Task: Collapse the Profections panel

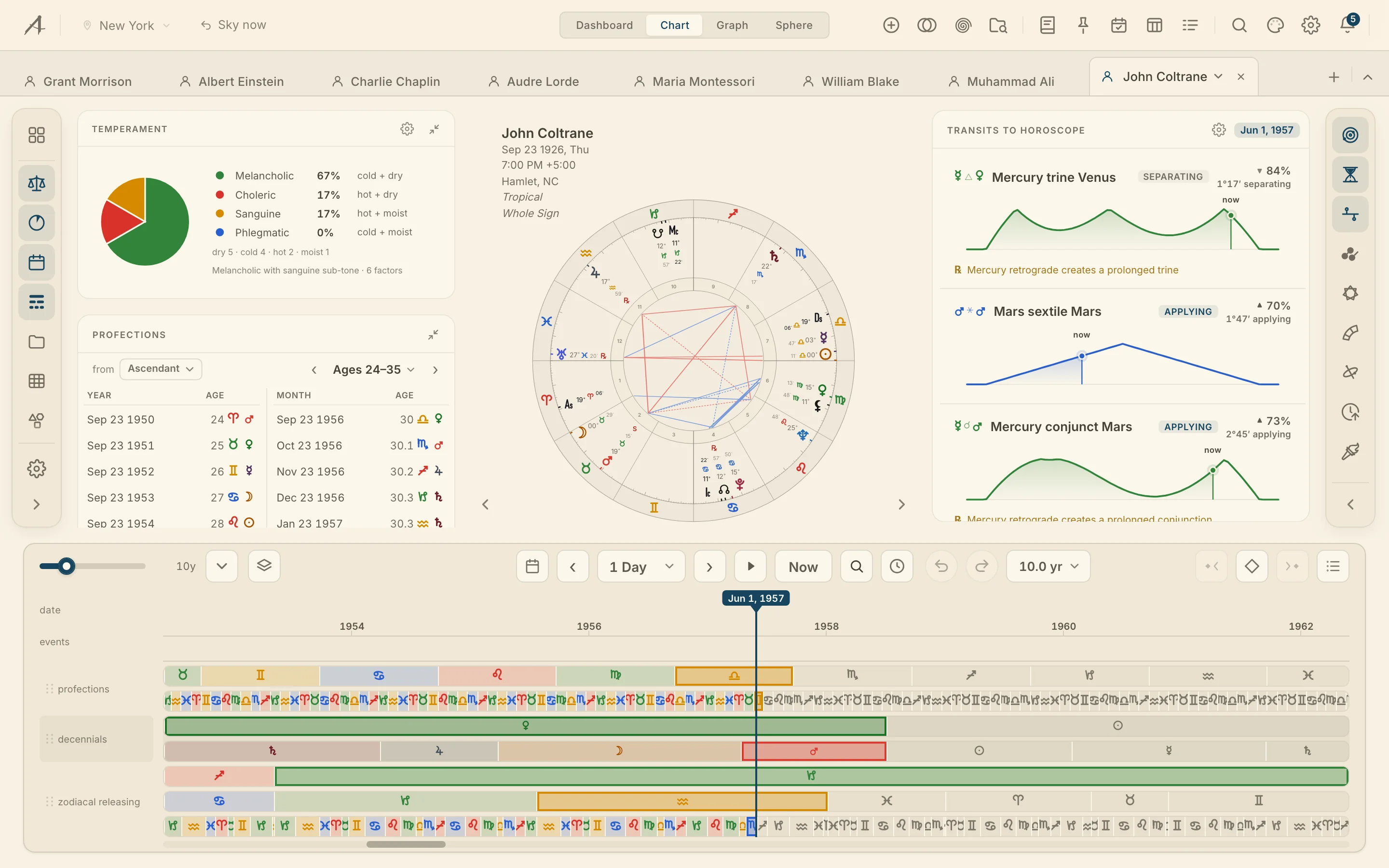Action: point(434,335)
